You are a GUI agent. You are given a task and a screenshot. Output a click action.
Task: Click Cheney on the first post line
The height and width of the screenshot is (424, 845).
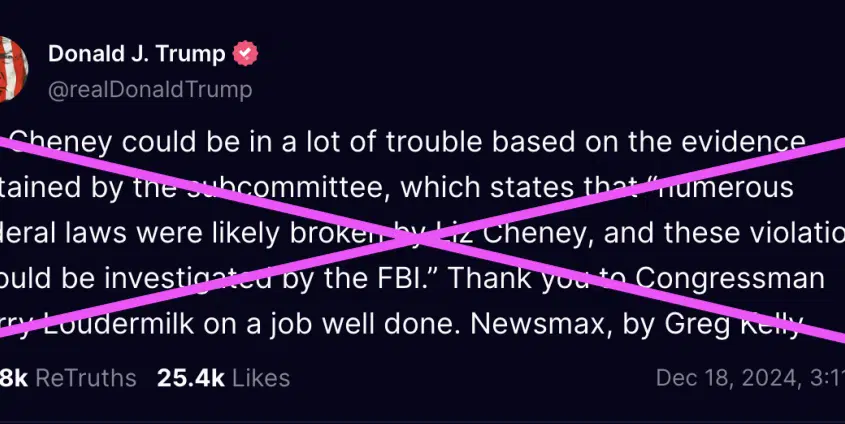[59, 143]
